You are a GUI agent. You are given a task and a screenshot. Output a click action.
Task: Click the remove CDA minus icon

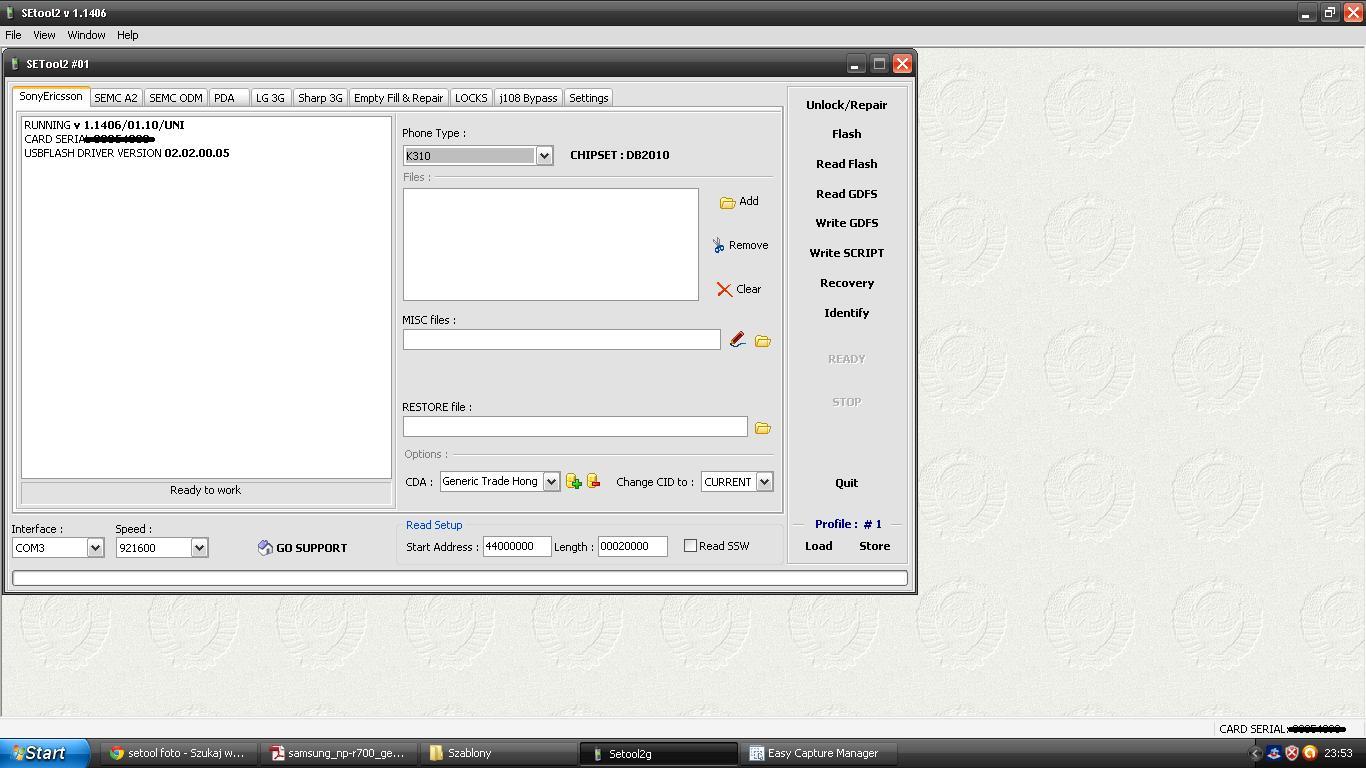click(594, 481)
